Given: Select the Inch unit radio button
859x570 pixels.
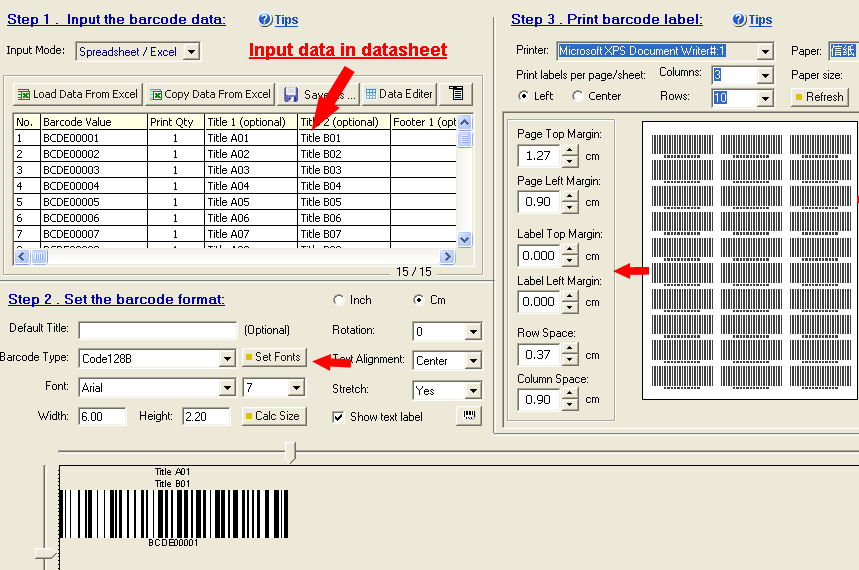Looking at the screenshot, I should click(339, 300).
